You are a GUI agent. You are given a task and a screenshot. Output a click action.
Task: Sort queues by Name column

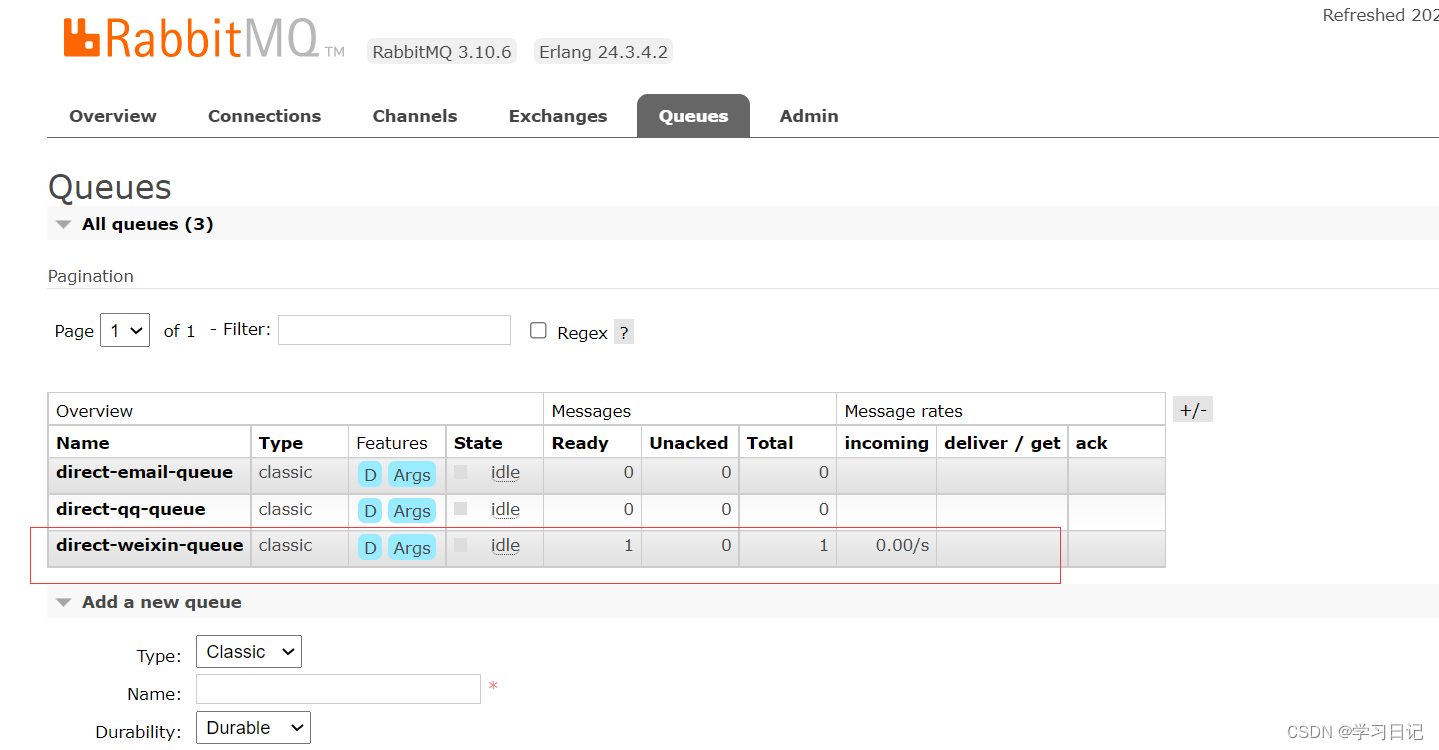[83, 443]
